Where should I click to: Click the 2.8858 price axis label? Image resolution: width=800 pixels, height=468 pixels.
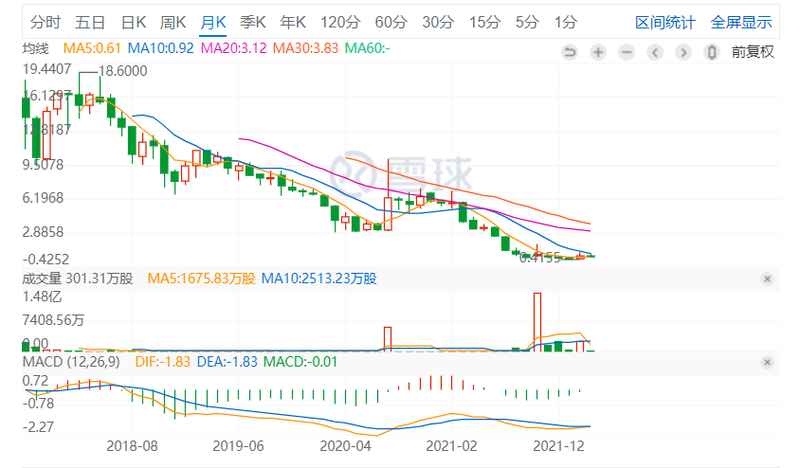tap(43, 232)
